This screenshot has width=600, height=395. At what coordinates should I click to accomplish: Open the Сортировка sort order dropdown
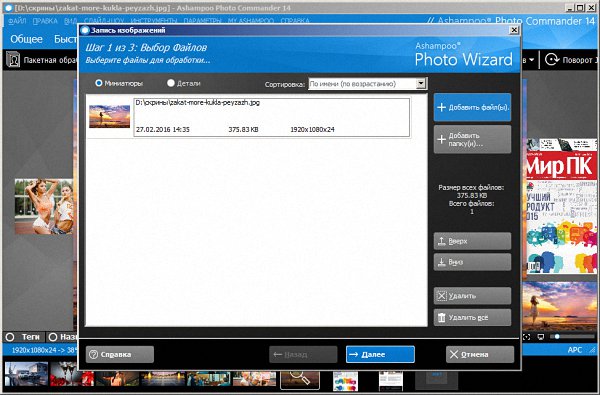click(x=367, y=83)
